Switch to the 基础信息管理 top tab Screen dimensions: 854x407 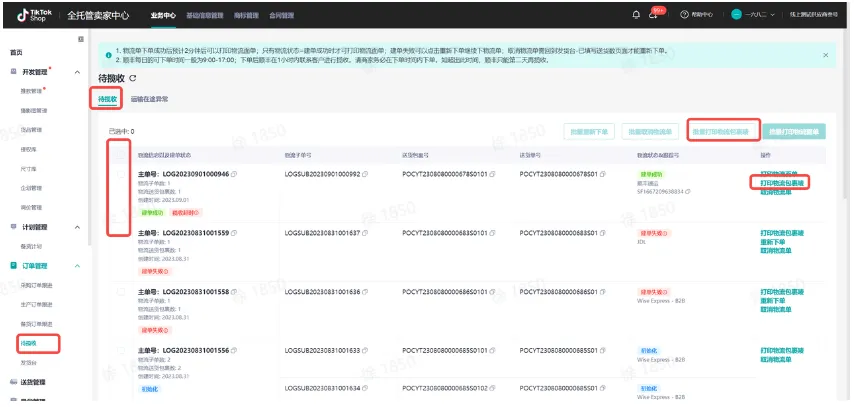tap(205, 15)
